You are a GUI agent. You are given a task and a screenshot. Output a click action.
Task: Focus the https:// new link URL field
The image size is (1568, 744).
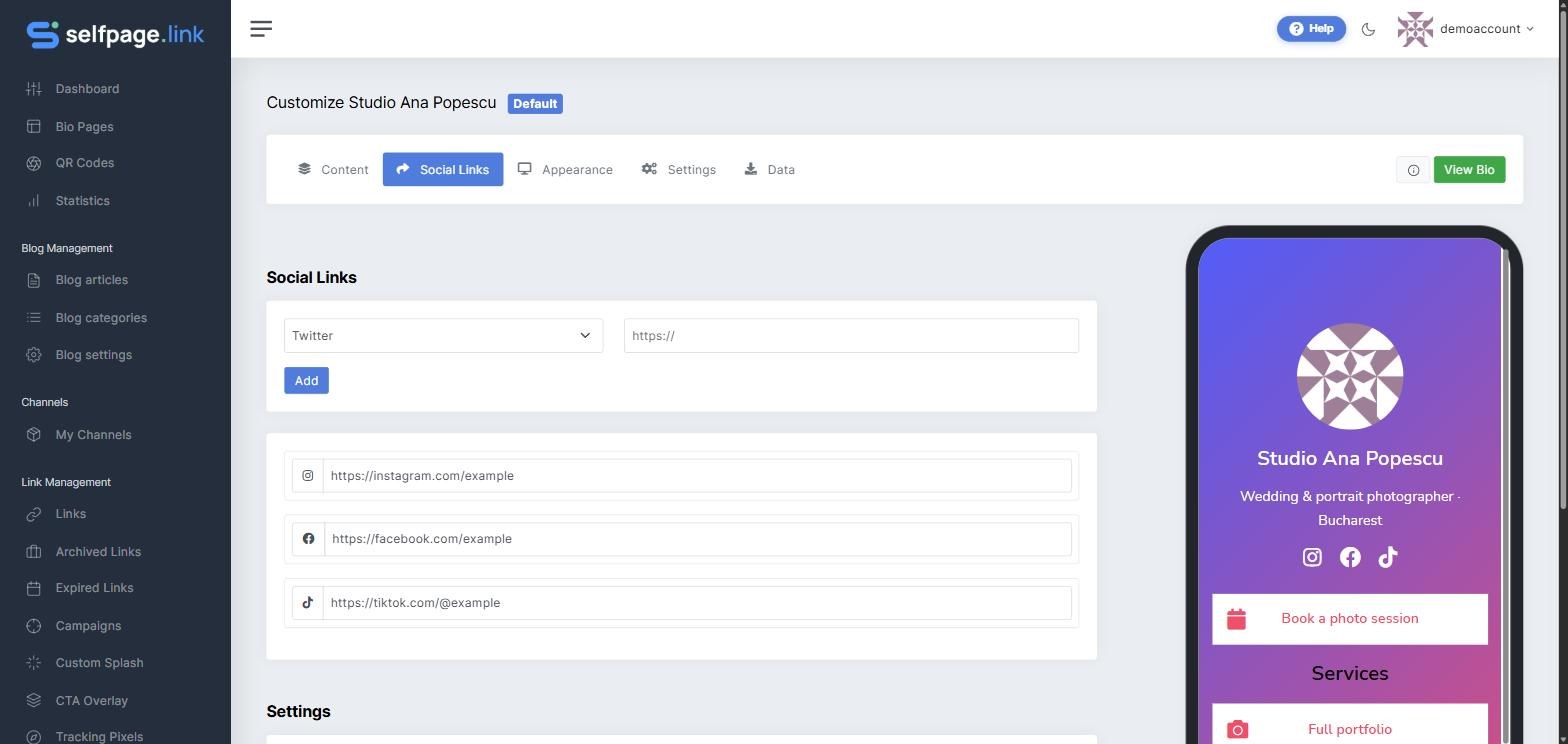[851, 336]
